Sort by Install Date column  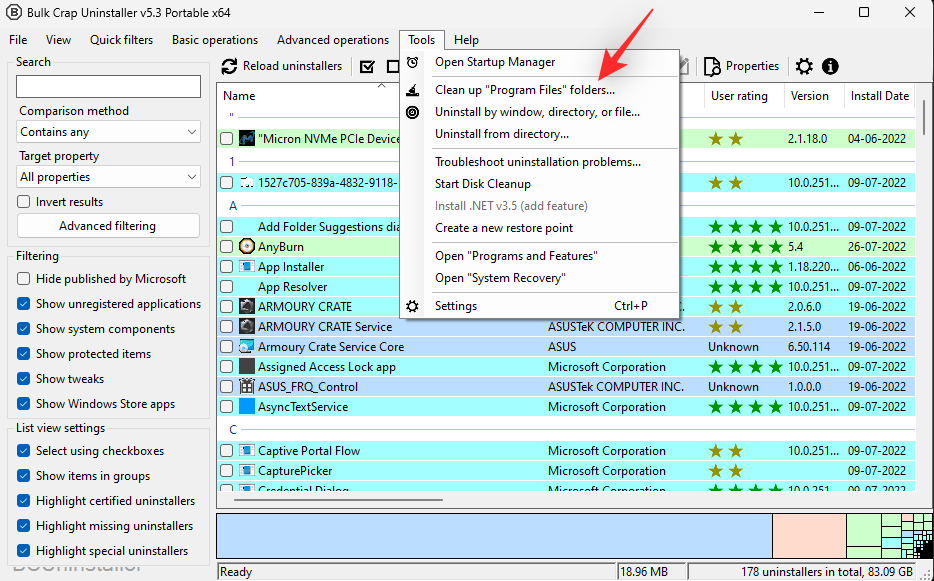880,96
